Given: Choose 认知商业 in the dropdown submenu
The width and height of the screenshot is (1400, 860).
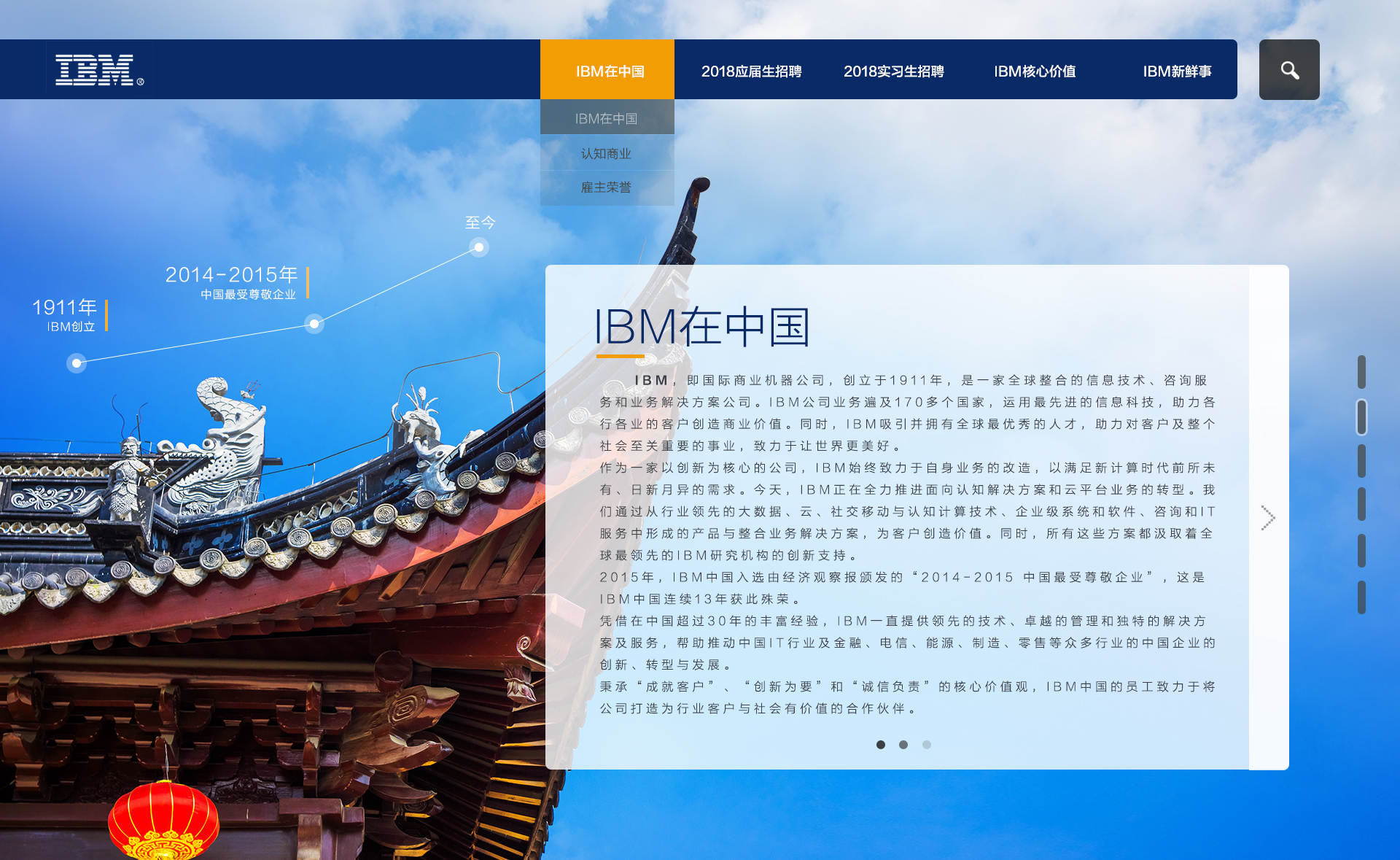Looking at the screenshot, I should [607, 153].
